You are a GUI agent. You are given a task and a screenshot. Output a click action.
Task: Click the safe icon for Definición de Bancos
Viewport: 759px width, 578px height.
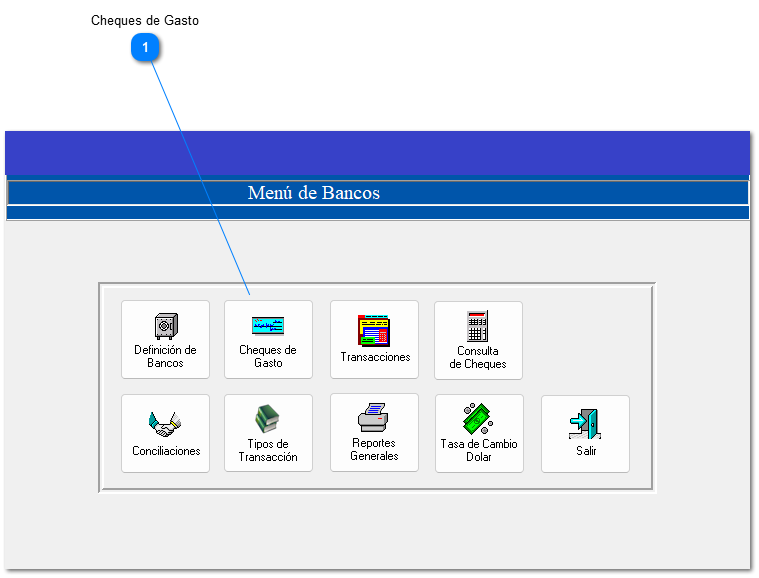click(x=165, y=326)
